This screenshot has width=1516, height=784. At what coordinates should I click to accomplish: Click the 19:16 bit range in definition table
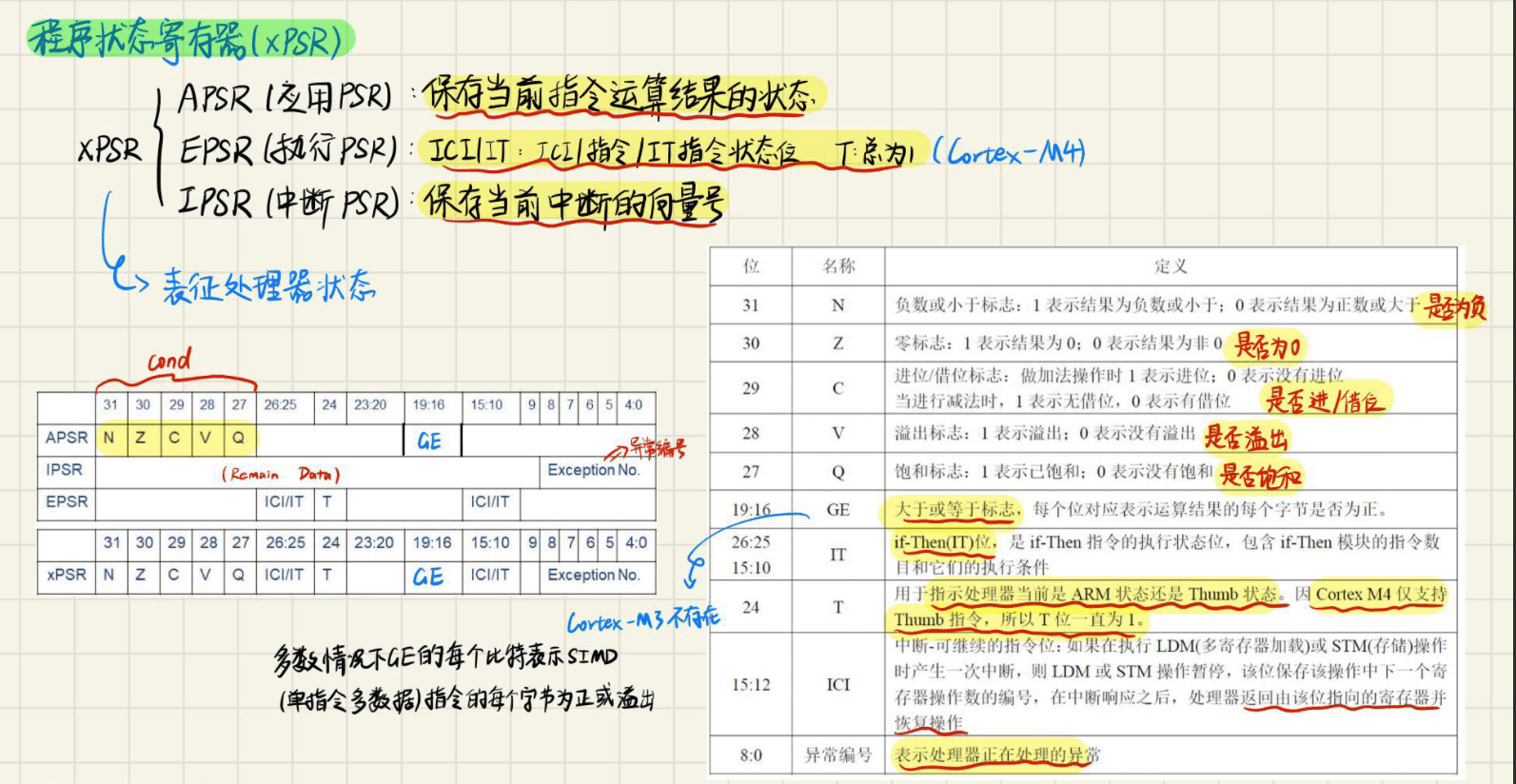click(x=751, y=510)
